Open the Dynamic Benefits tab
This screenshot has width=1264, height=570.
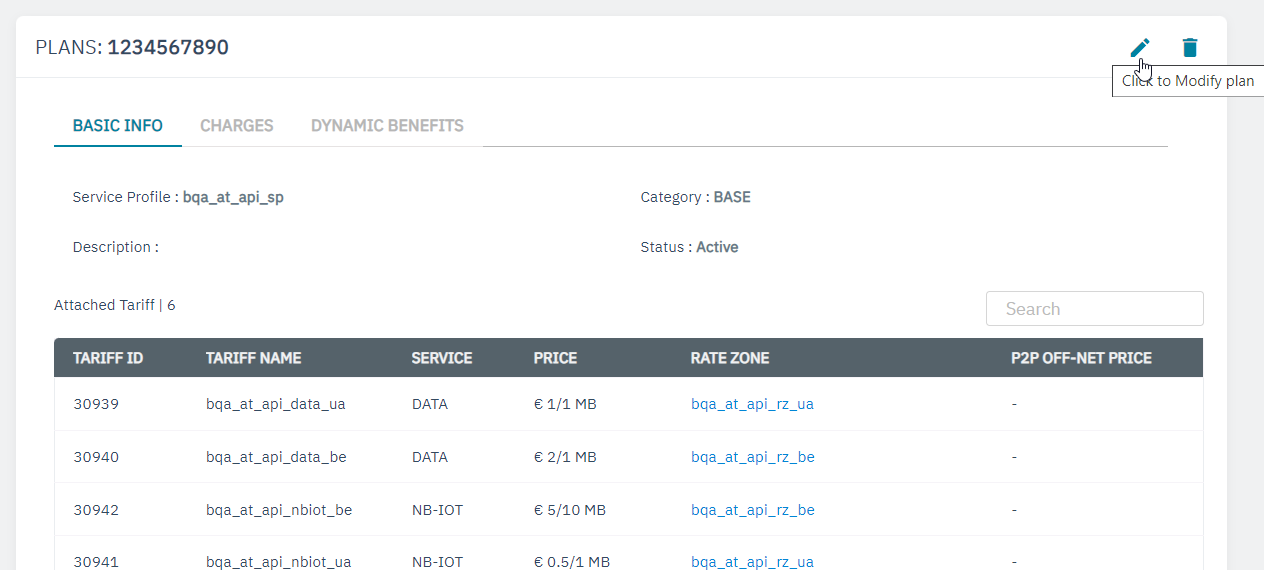(x=387, y=126)
